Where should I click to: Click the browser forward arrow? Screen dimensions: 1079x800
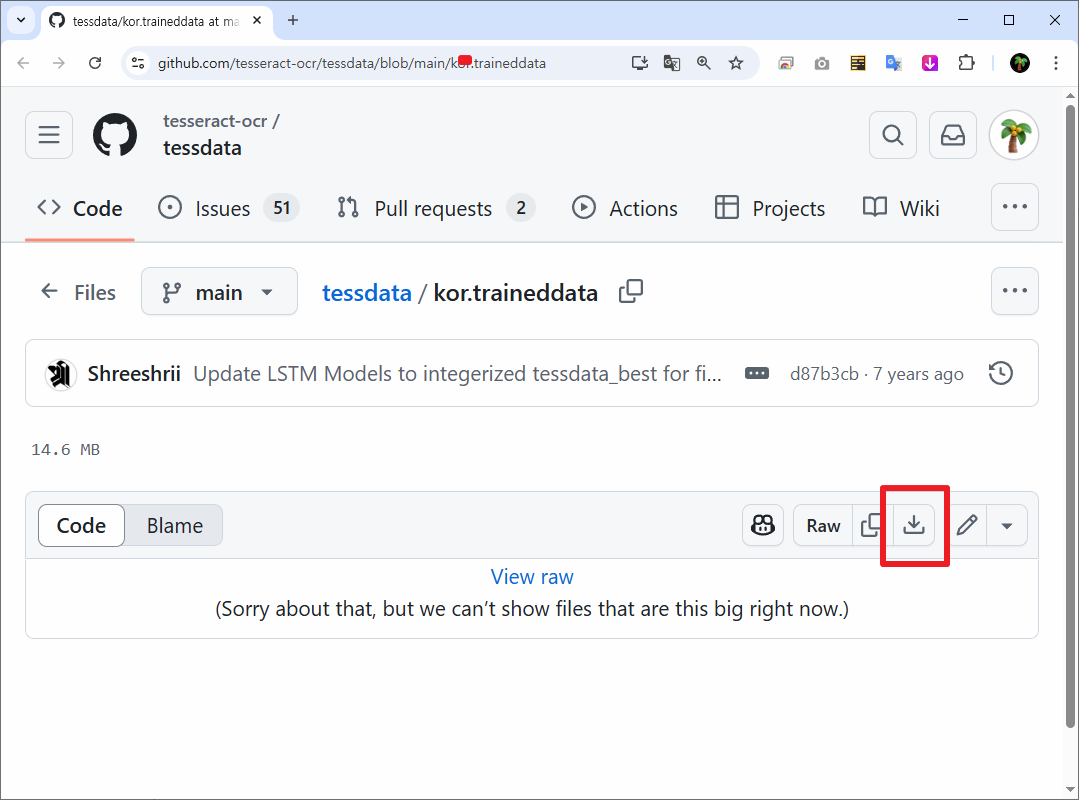point(59,63)
